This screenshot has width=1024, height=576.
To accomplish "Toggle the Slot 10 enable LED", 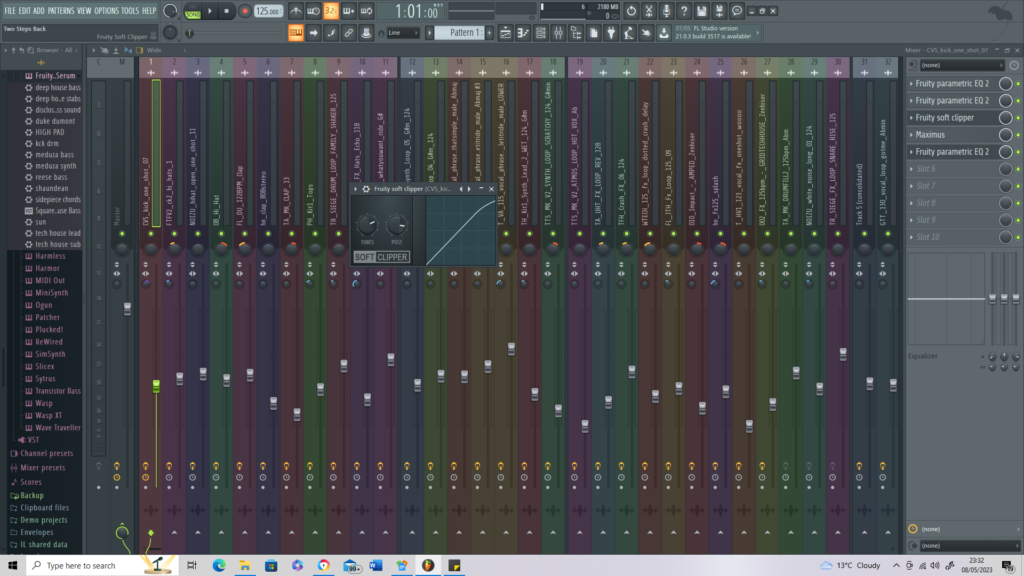I will (x=1018, y=238).
